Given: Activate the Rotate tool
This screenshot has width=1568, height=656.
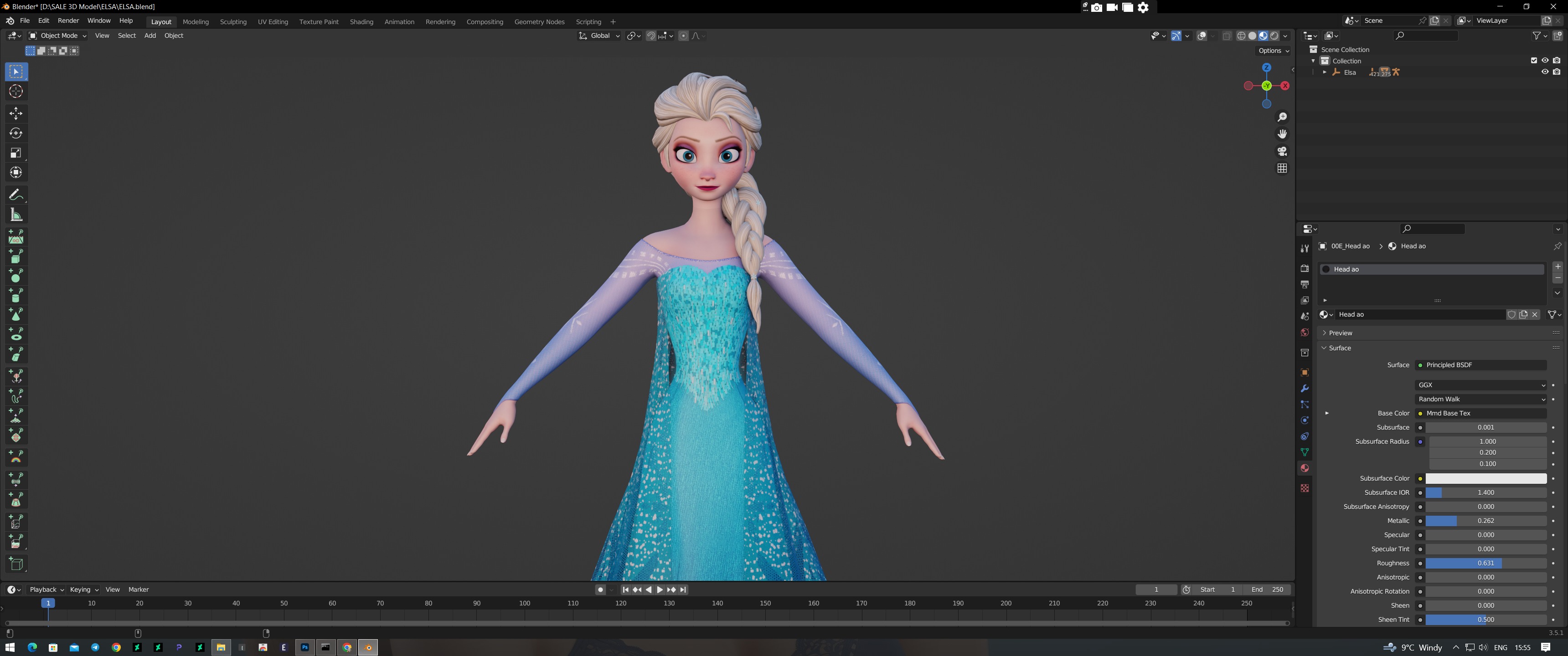Looking at the screenshot, I should pos(16,133).
